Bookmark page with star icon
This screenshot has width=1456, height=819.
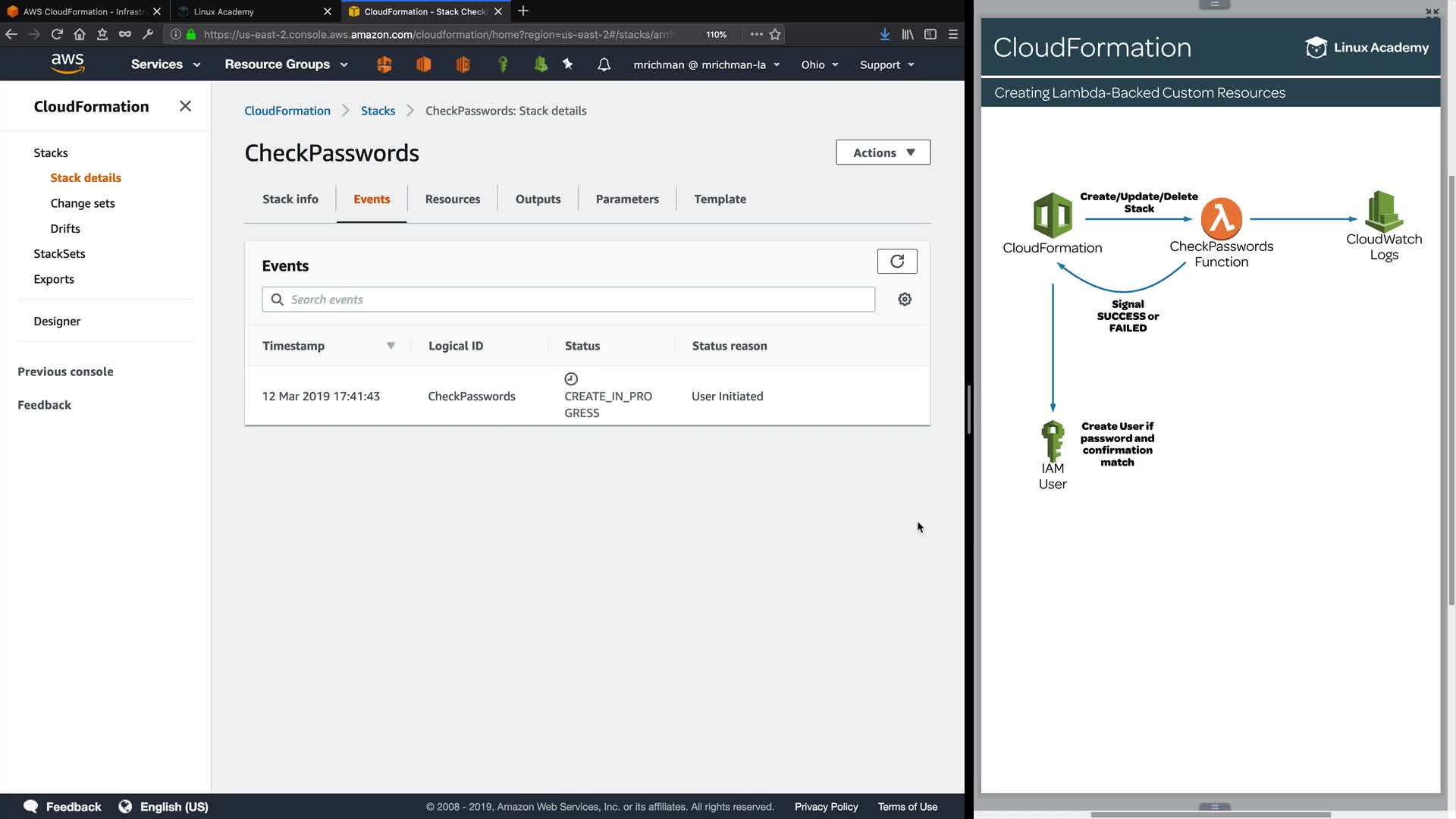click(775, 34)
